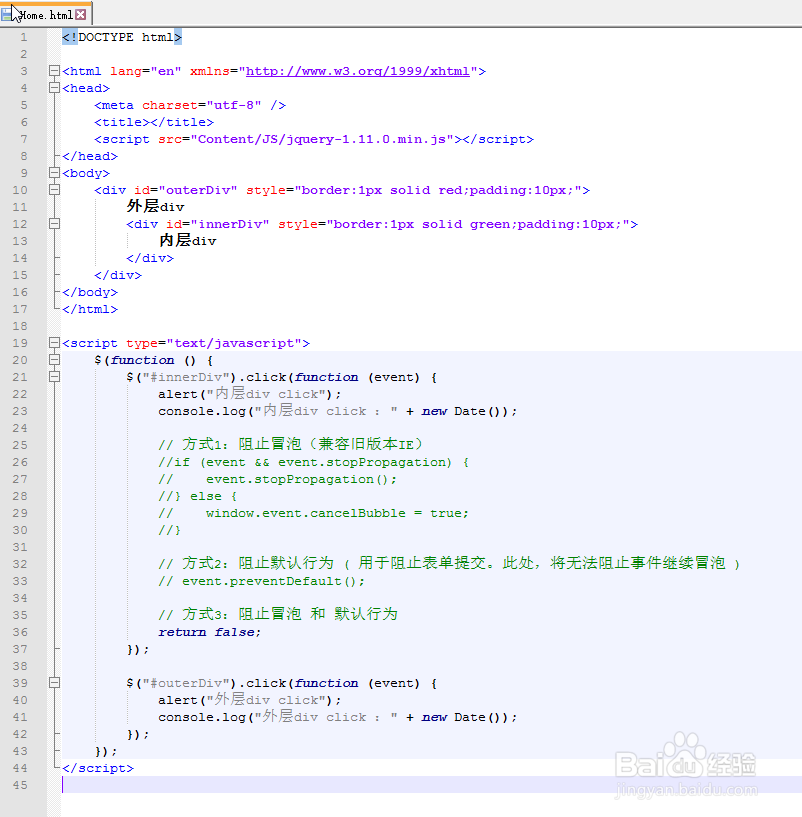Collapse the script tag fold on line 19
Image resolution: width=802 pixels, height=817 pixels.
click(54, 342)
